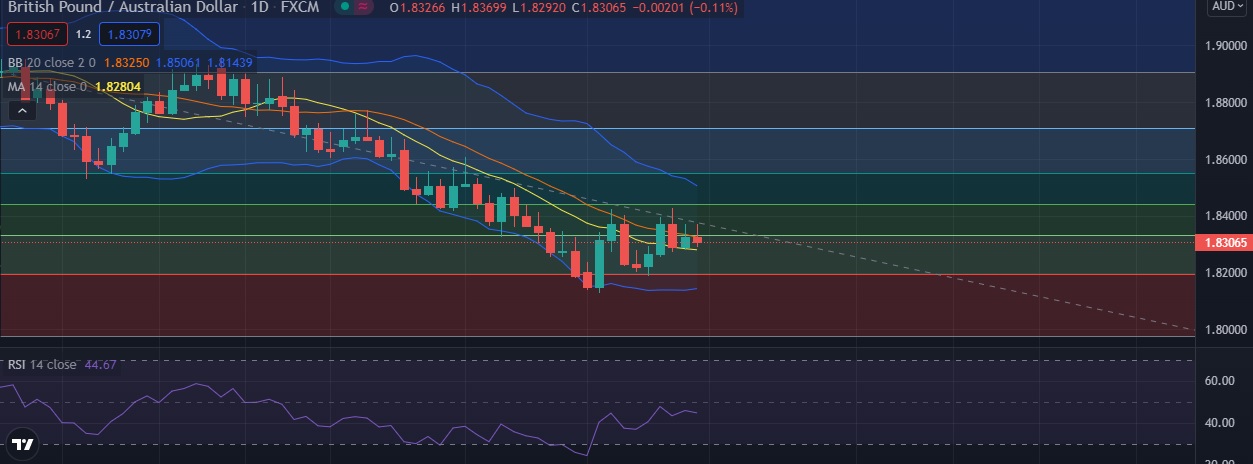Select the BB 20 close 2 0 legend
The image size is (1253, 464).
51,62
